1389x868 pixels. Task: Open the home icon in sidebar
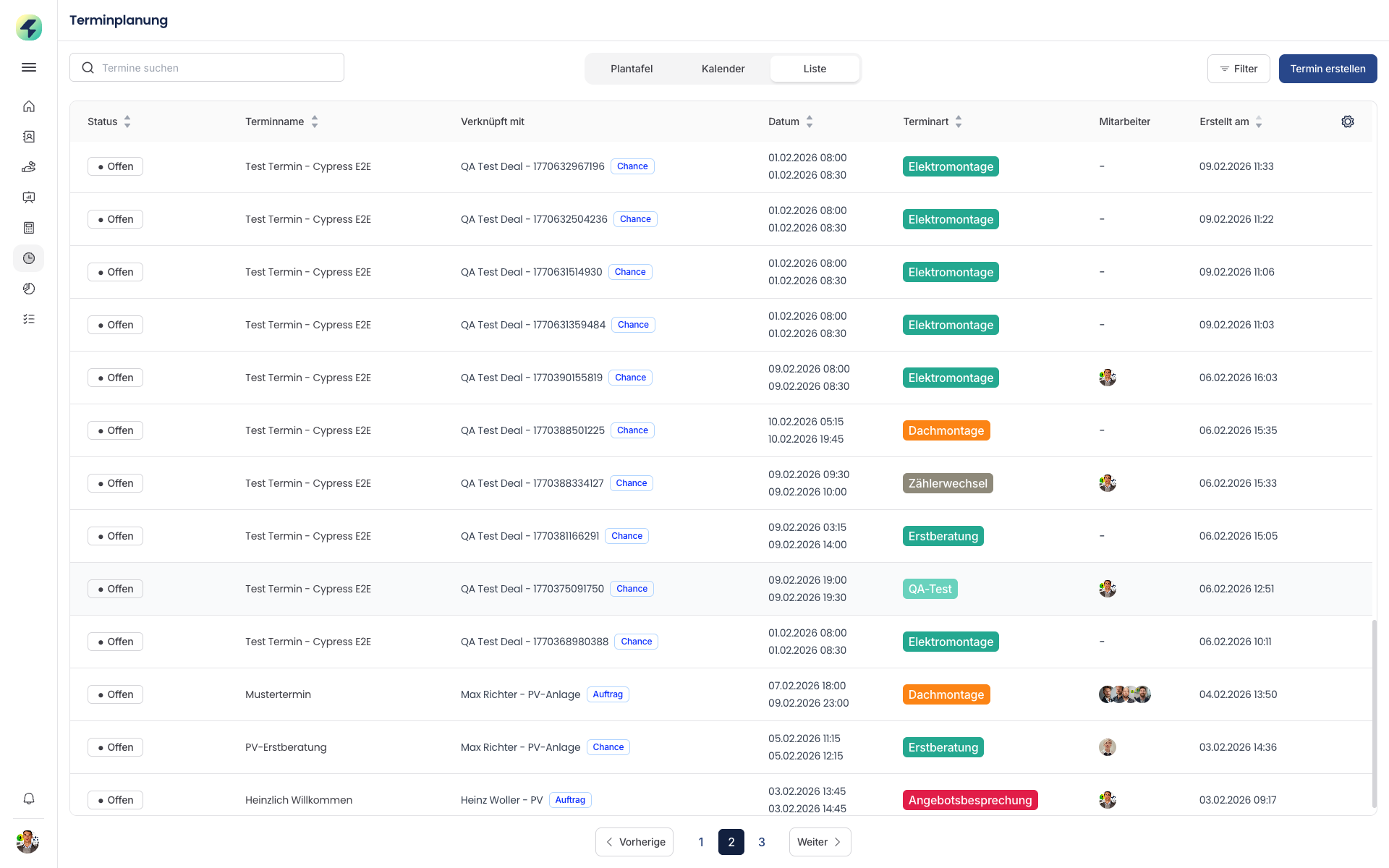pyautogui.click(x=29, y=106)
